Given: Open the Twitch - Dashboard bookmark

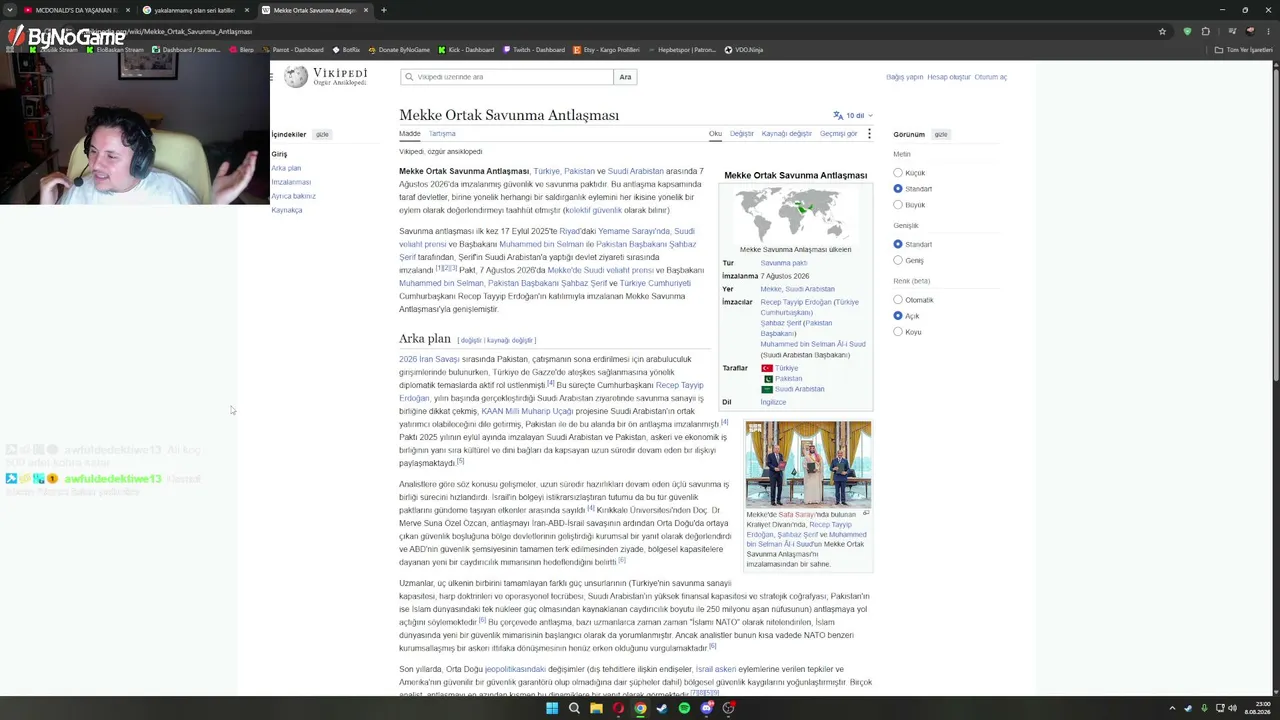Looking at the screenshot, I should (534, 49).
